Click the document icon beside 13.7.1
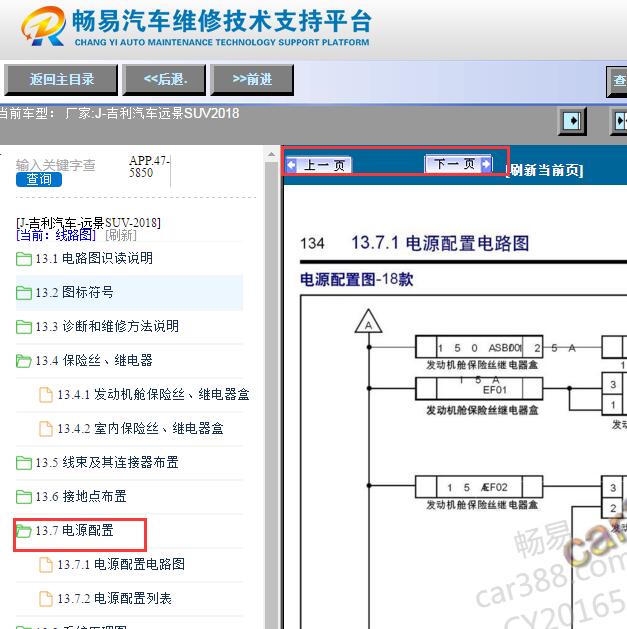 (46, 565)
